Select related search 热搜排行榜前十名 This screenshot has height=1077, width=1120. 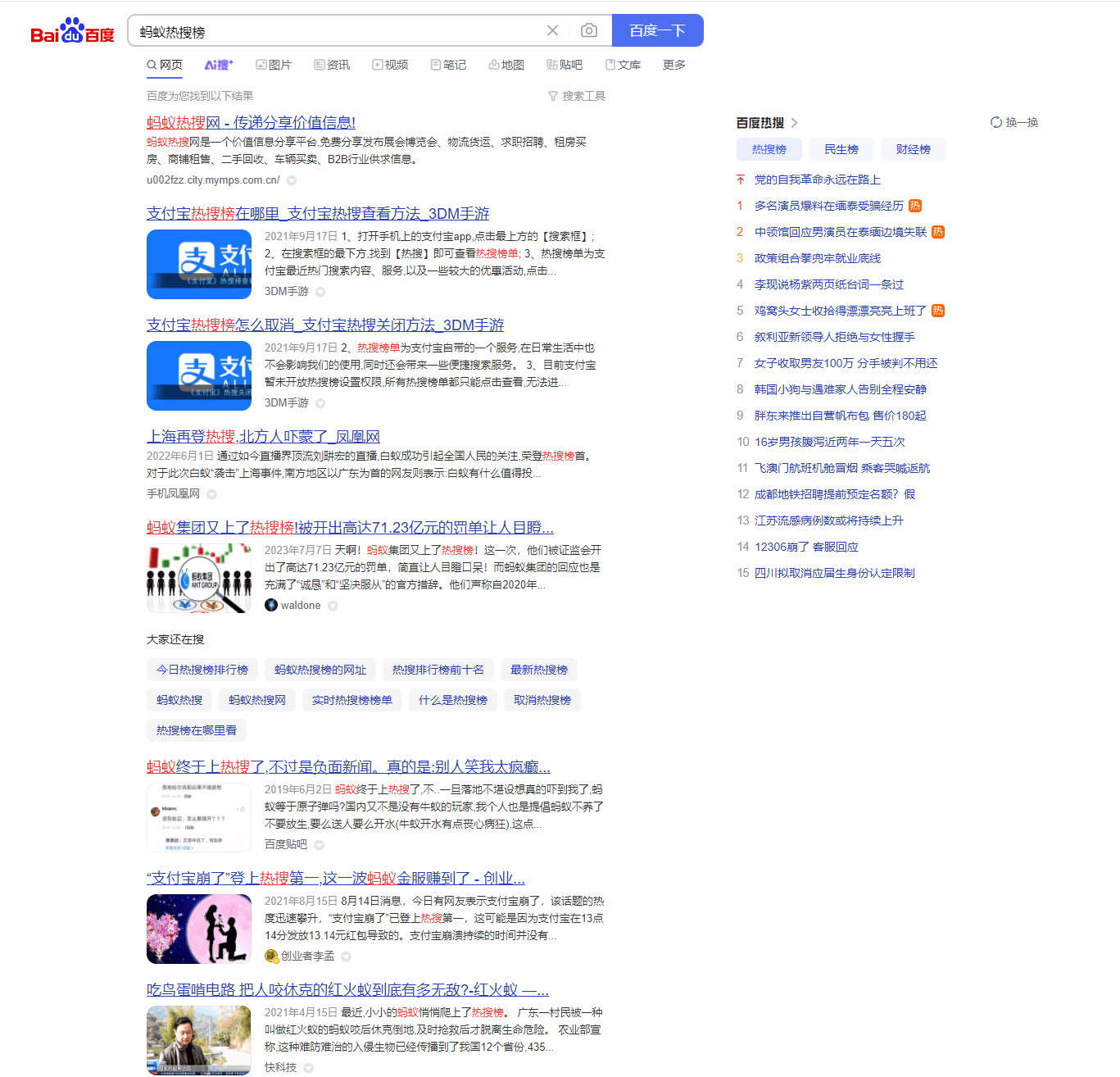pyautogui.click(x=438, y=670)
